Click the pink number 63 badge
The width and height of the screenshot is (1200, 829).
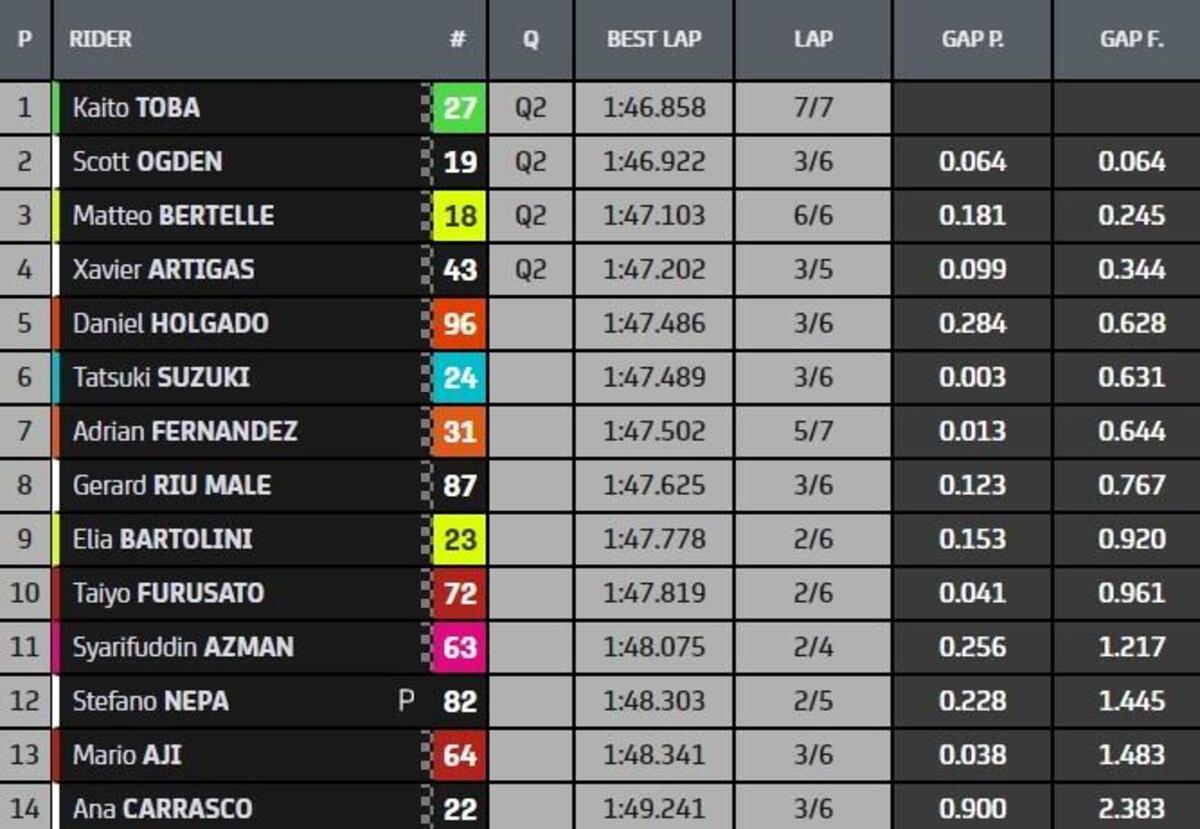tap(459, 648)
